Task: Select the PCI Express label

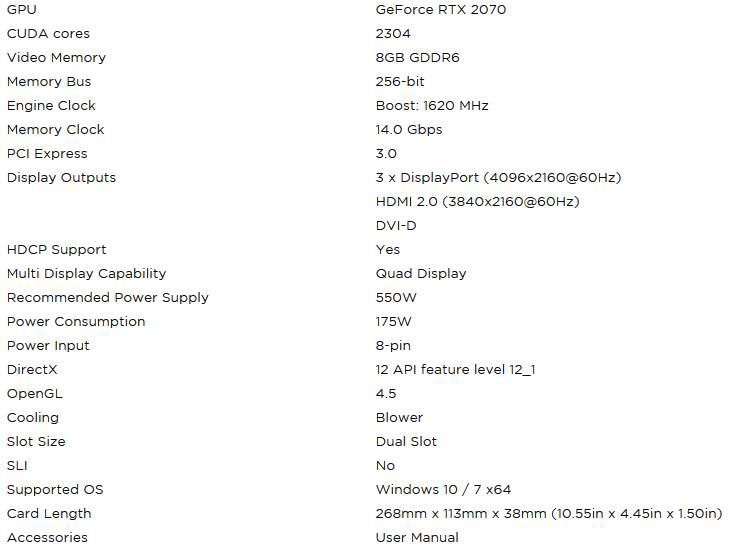Action: (47, 154)
